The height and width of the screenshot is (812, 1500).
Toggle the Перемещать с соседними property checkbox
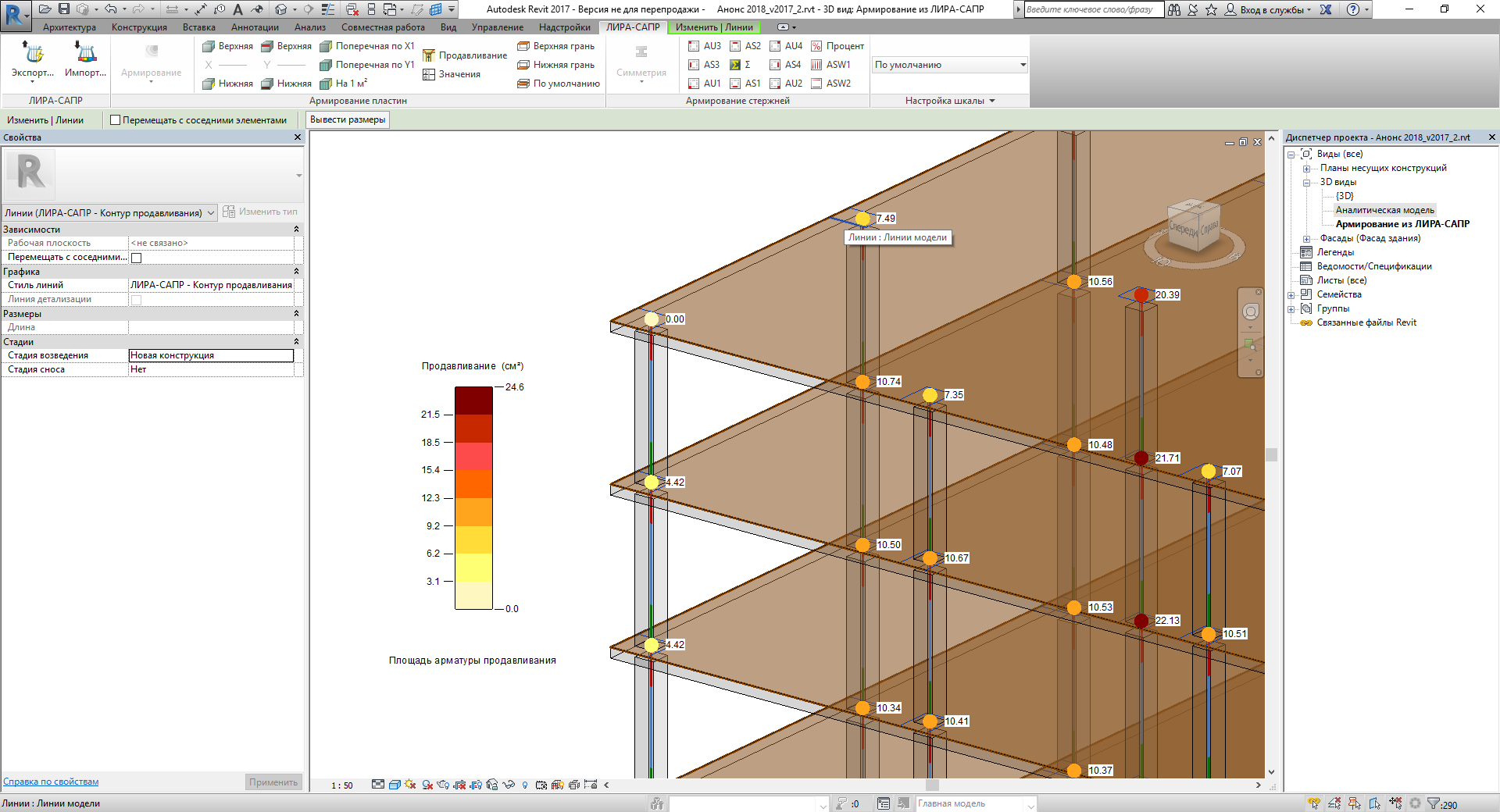click(x=137, y=258)
